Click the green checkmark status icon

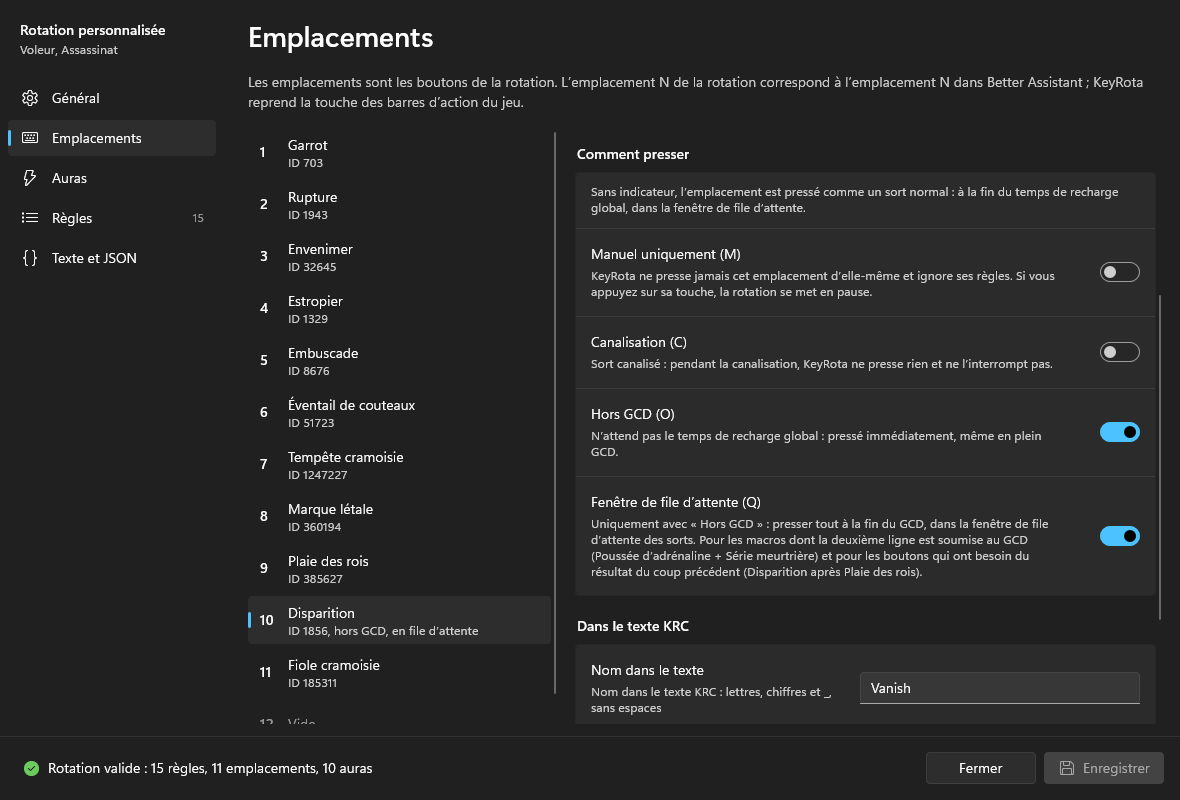tap(31, 768)
